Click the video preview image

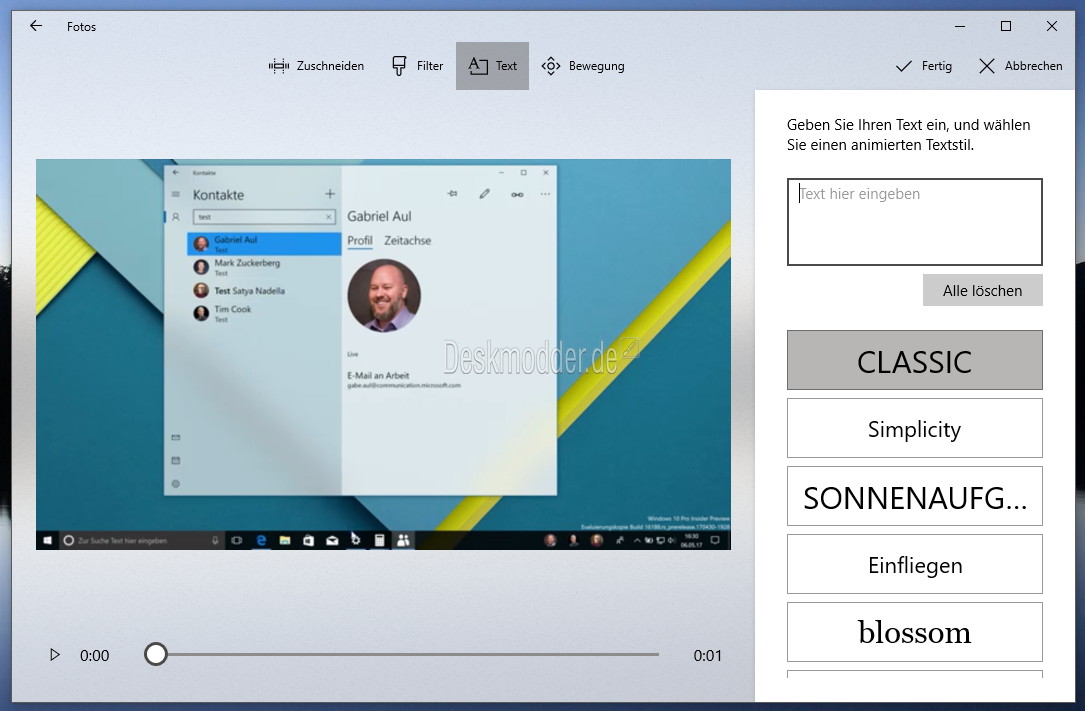point(383,354)
